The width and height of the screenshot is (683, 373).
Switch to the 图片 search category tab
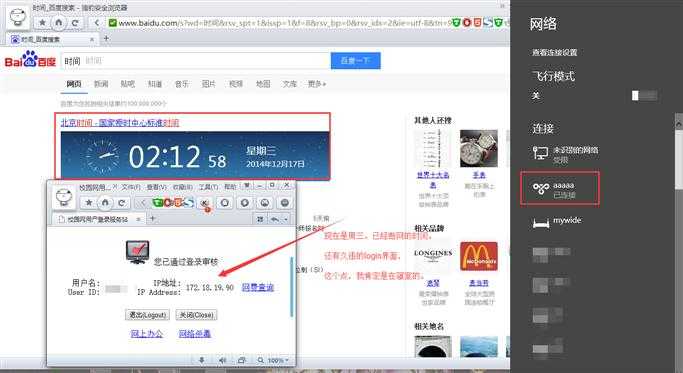(x=209, y=84)
